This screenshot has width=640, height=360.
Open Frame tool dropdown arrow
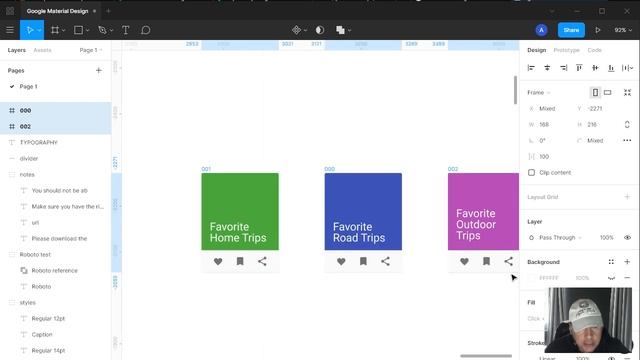tap(63, 30)
